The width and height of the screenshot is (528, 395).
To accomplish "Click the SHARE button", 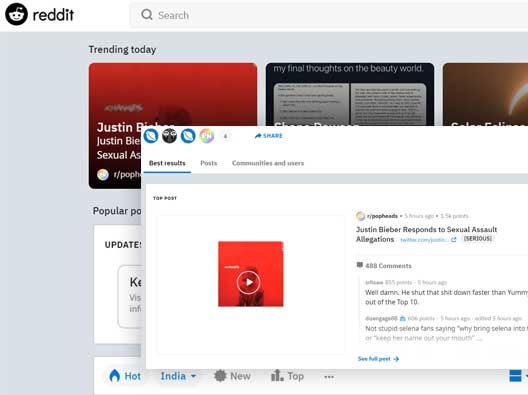I will click(268, 136).
